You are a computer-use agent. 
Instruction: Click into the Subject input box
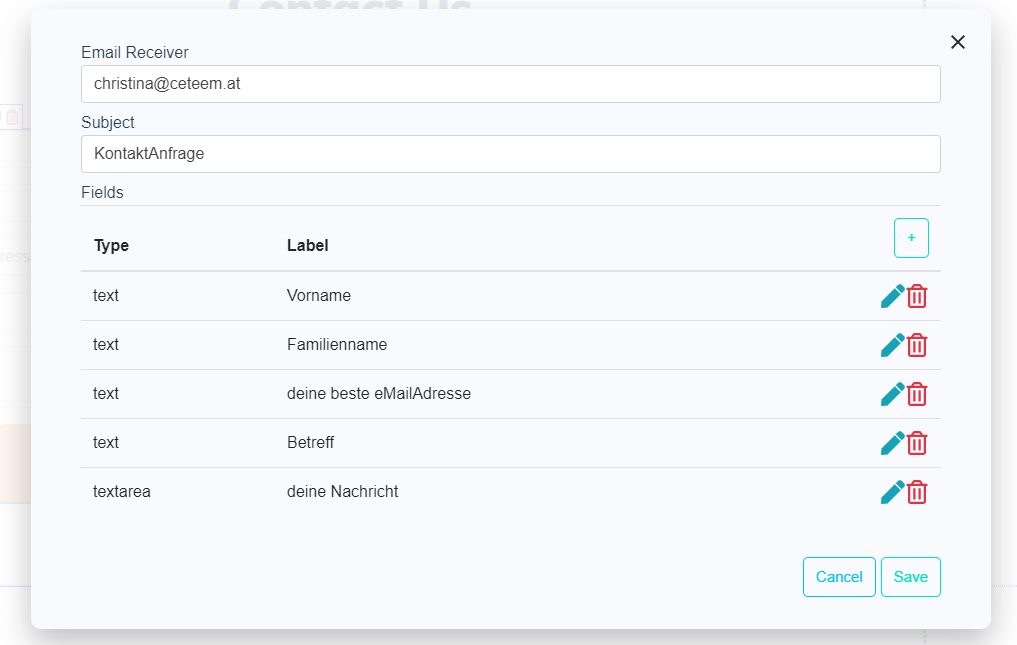coord(510,154)
